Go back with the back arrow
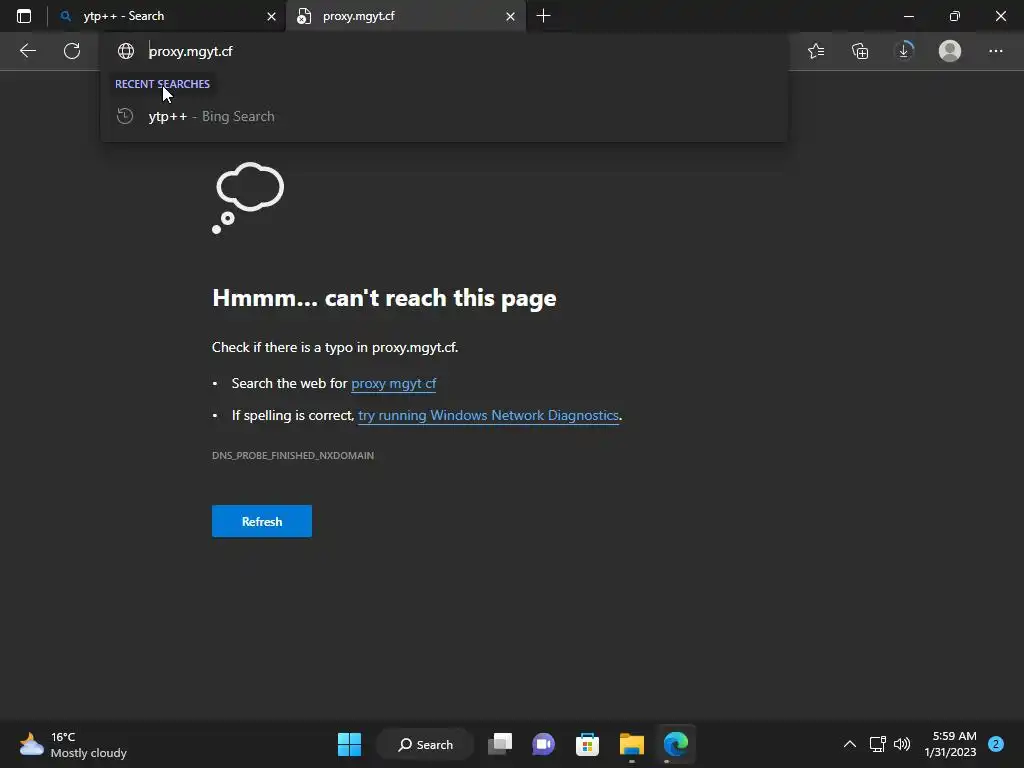This screenshot has width=1024, height=768. pyautogui.click(x=28, y=51)
